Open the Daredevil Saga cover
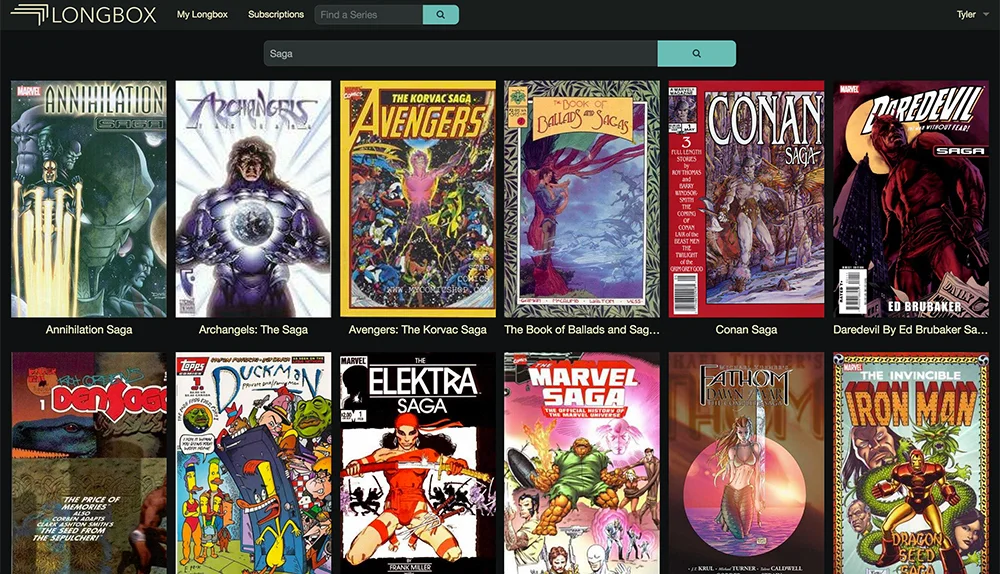Image resolution: width=1000 pixels, height=574 pixels. coord(911,199)
